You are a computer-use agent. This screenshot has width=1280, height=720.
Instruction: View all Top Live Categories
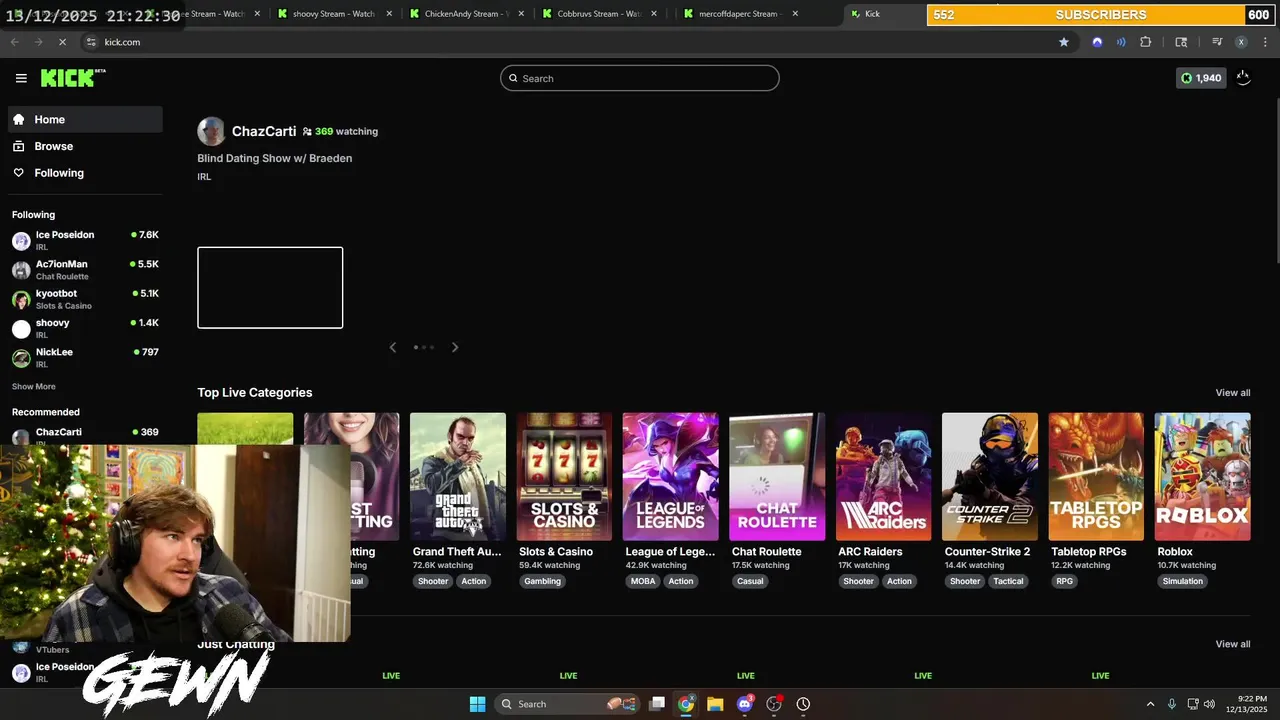coord(1233,393)
